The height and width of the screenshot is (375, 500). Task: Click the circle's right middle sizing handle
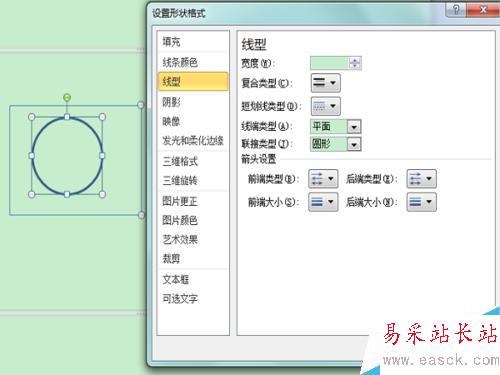pos(102,155)
